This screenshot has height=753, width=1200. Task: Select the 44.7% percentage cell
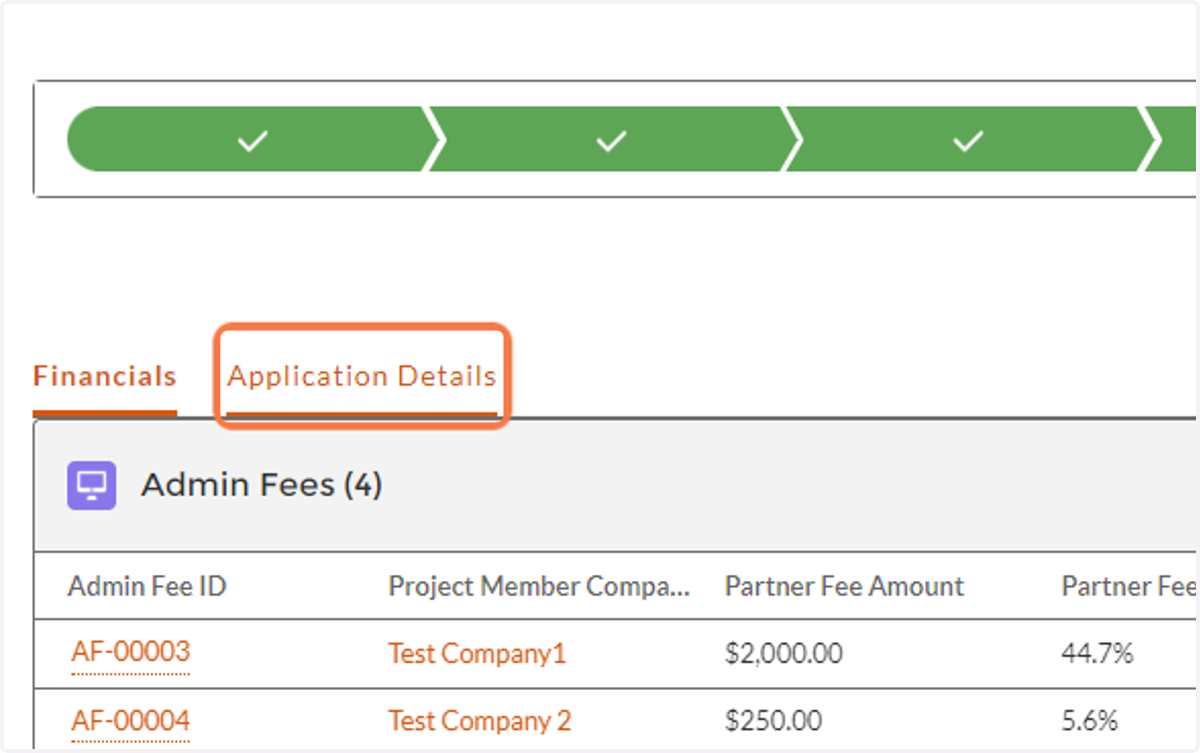[x=1097, y=654]
